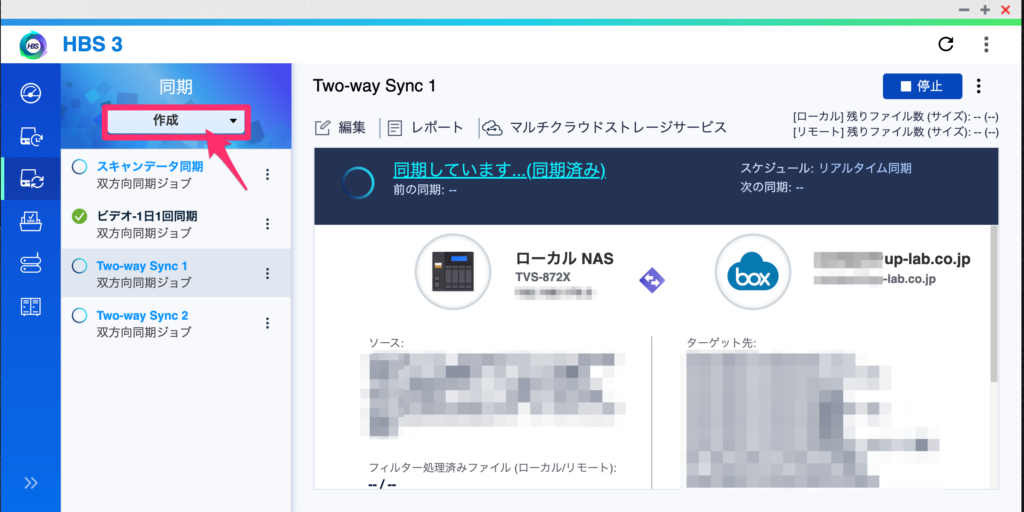This screenshot has height=512, width=1024.
Task: Select the Sync sidebar icon
Action: (x=31, y=178)
